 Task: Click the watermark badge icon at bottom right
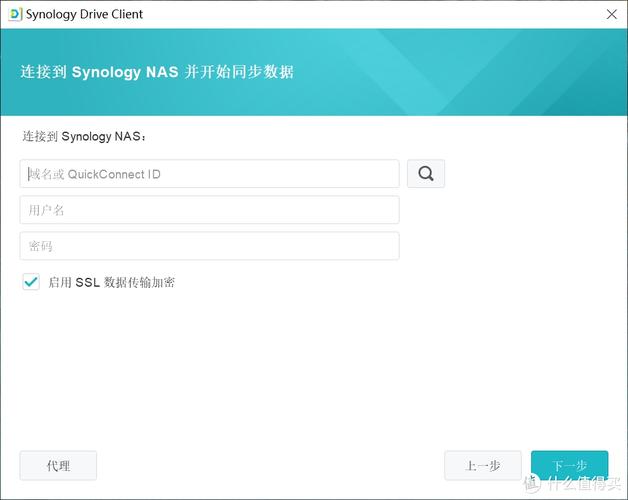531,483
